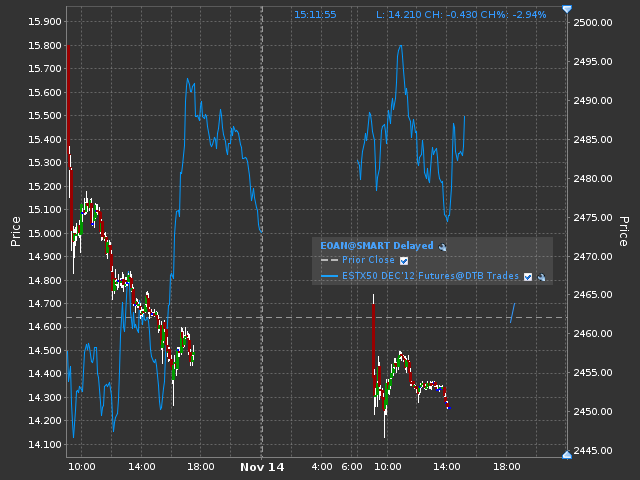This screenshot has width=640, height=480.
Task: Click the lower triangle handle near 2445.00
Action: point(567,455)
